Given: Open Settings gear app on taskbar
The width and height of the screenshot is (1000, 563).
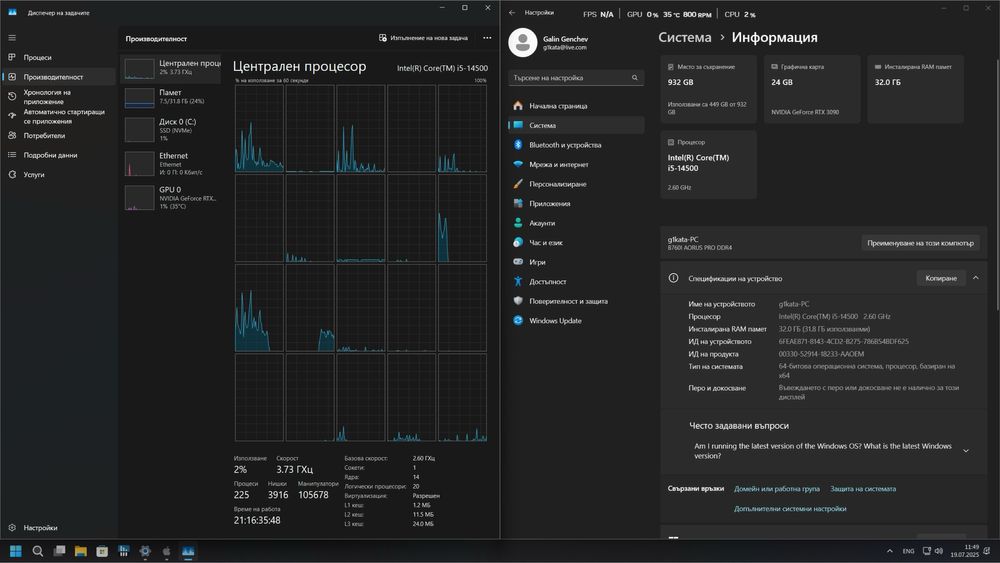Looking at the screenshot, I should click(145, 551).
